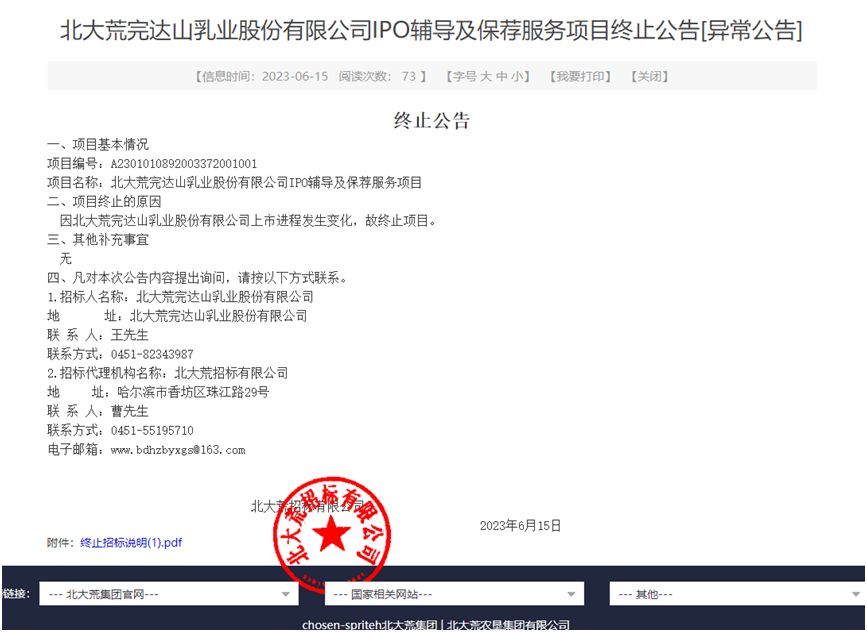Click the 我要打印 print link
Image resolution: width=867 pixels, height=632 pixels.
point(580,76)
